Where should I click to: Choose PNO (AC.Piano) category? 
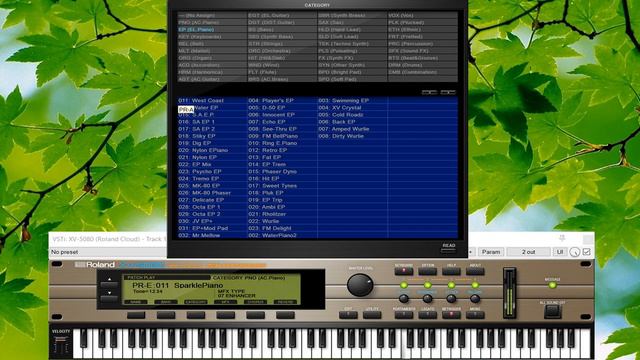[212, 22]
